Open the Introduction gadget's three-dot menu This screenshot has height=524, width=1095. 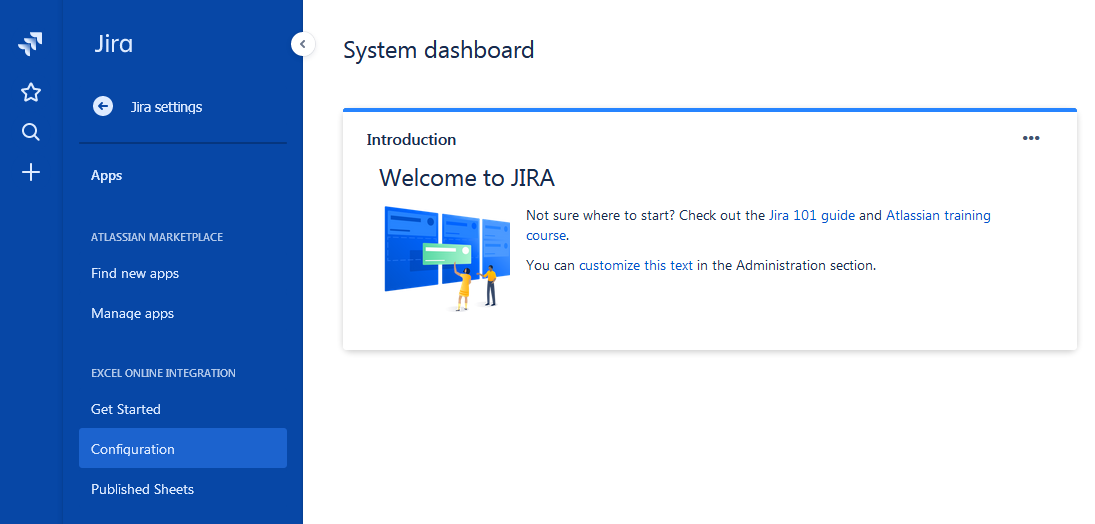1031,139
